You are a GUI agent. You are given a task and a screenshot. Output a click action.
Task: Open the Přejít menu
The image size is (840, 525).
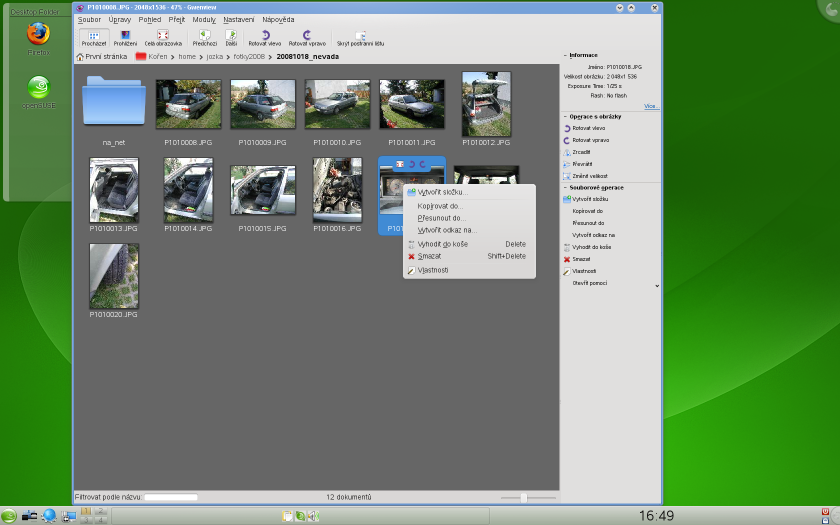coord(176,19)
